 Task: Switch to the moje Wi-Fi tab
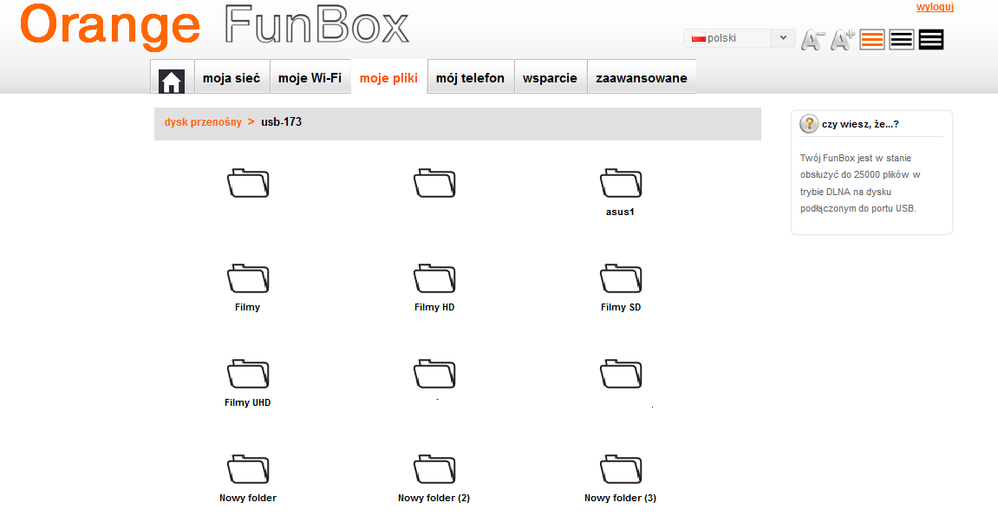(310, 78)
